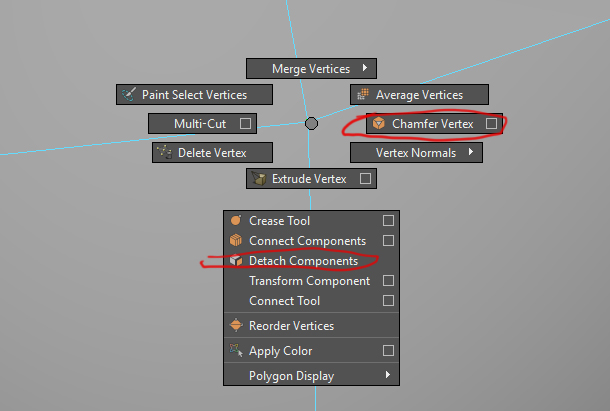The image size is (610, 411).
Task: Expand the Polygon Display submenu arrow
Action: [388, 376]
